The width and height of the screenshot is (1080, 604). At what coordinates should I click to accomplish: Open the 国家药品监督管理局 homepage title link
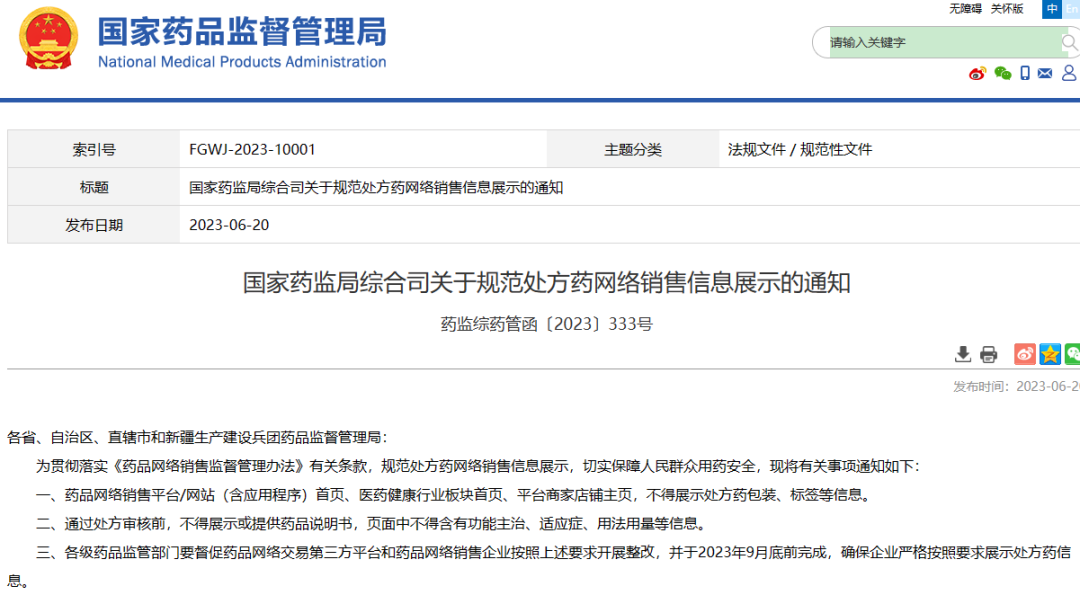(241, 32)
